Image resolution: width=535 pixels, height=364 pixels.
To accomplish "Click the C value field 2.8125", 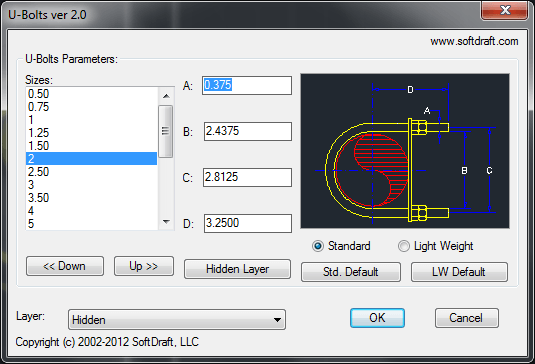I will click(247, 177).
